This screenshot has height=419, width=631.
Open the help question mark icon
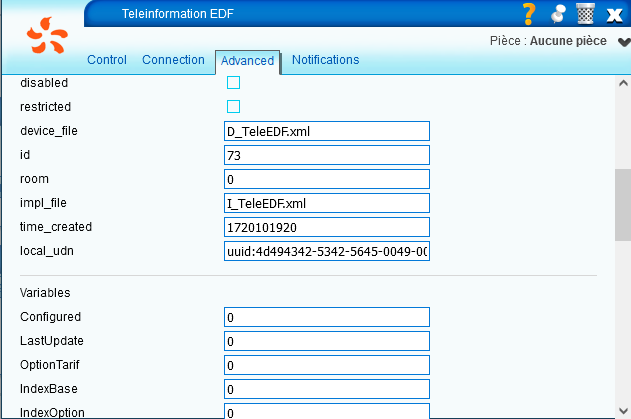coord(529,14)
